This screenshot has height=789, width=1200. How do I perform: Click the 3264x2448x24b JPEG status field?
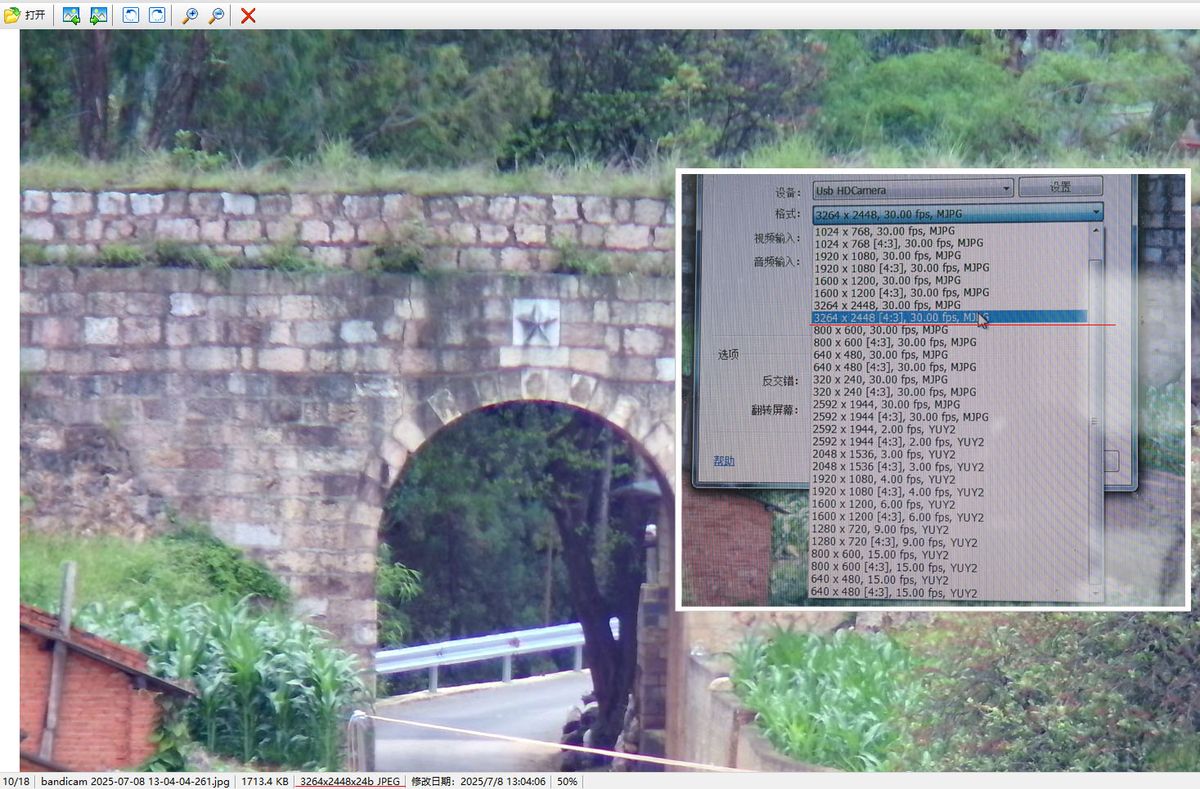click(350, 781)
